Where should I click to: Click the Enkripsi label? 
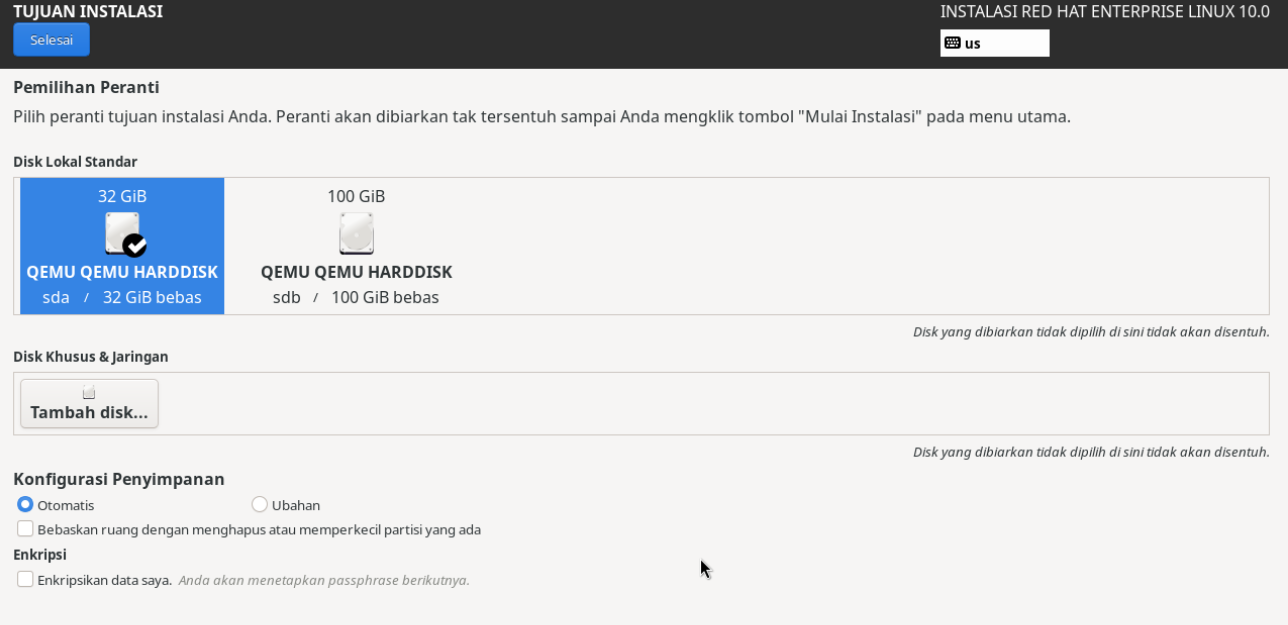(x=40, y=555)
